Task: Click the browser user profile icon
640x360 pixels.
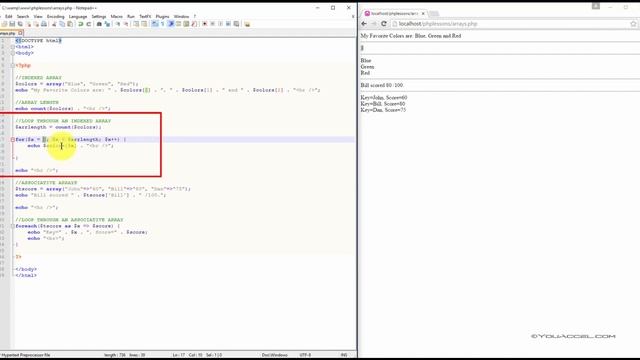Action: (596, 6)
